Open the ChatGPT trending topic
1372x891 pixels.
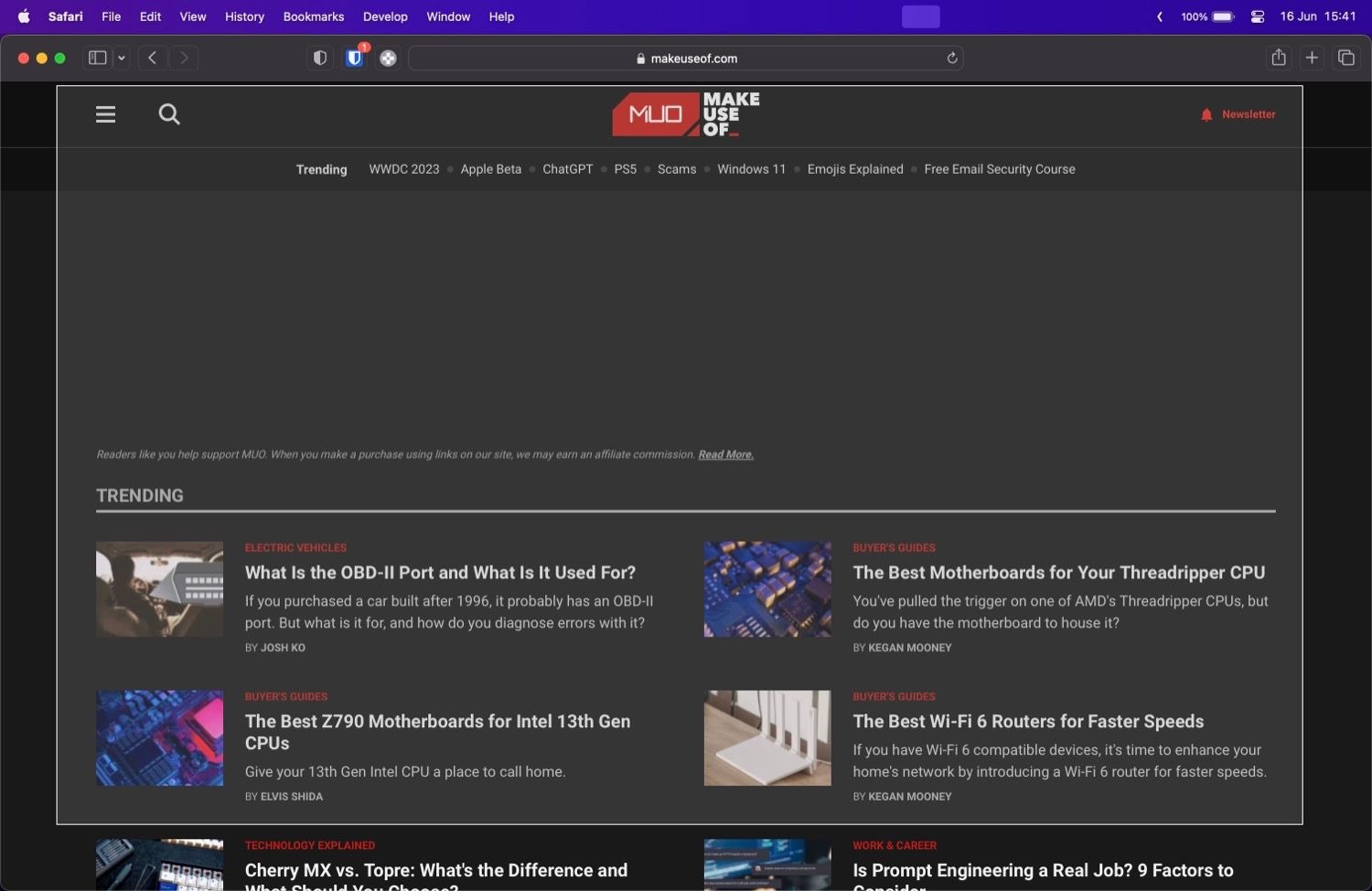point(568,169)
